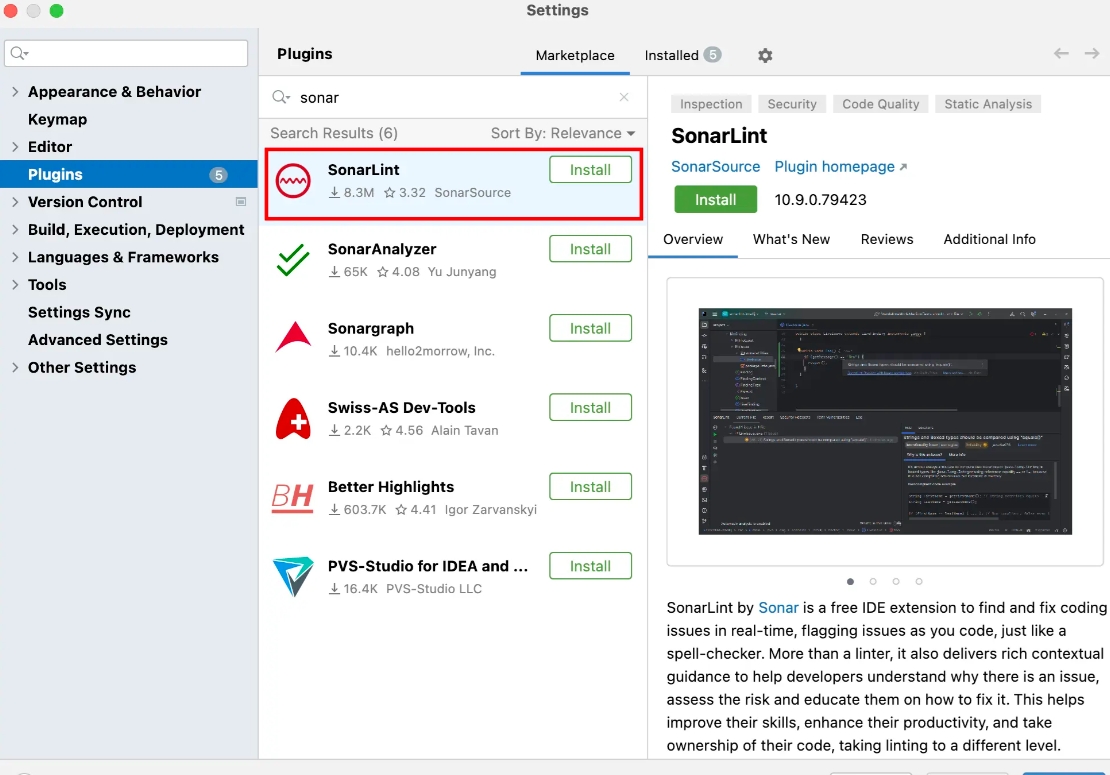The width and height of the screenshot is (1110, 775).
Task: Install the Sonargraph plugin
Action: tap(590, 328)
